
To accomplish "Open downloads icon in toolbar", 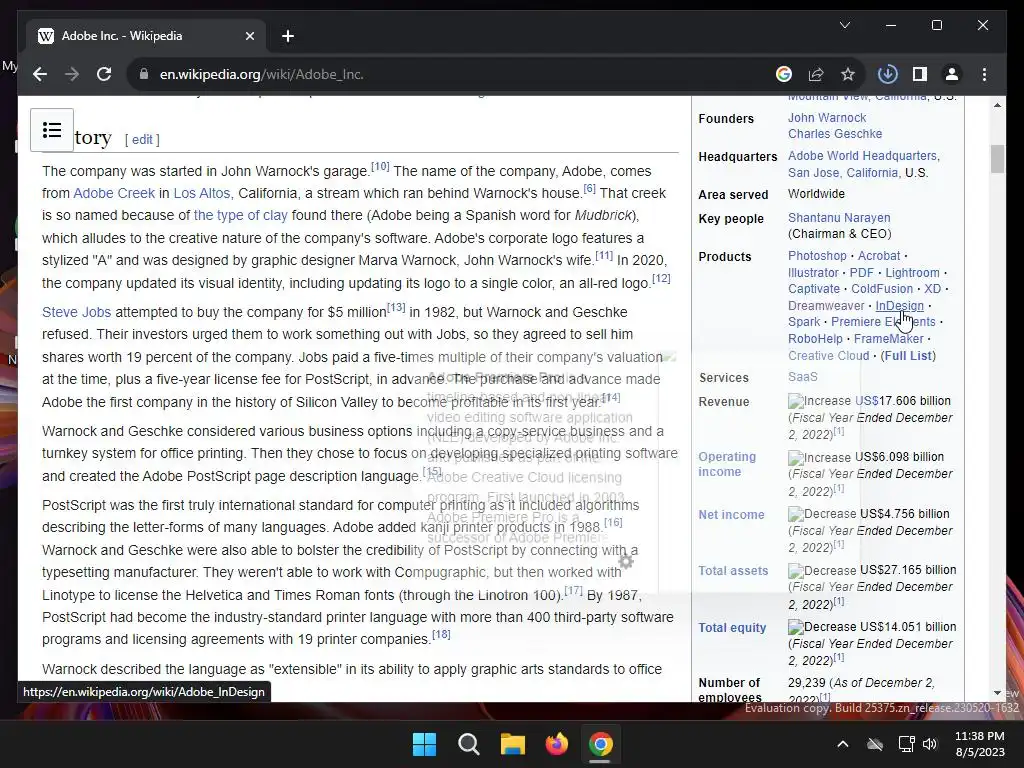I will click(x=888, y=74).
